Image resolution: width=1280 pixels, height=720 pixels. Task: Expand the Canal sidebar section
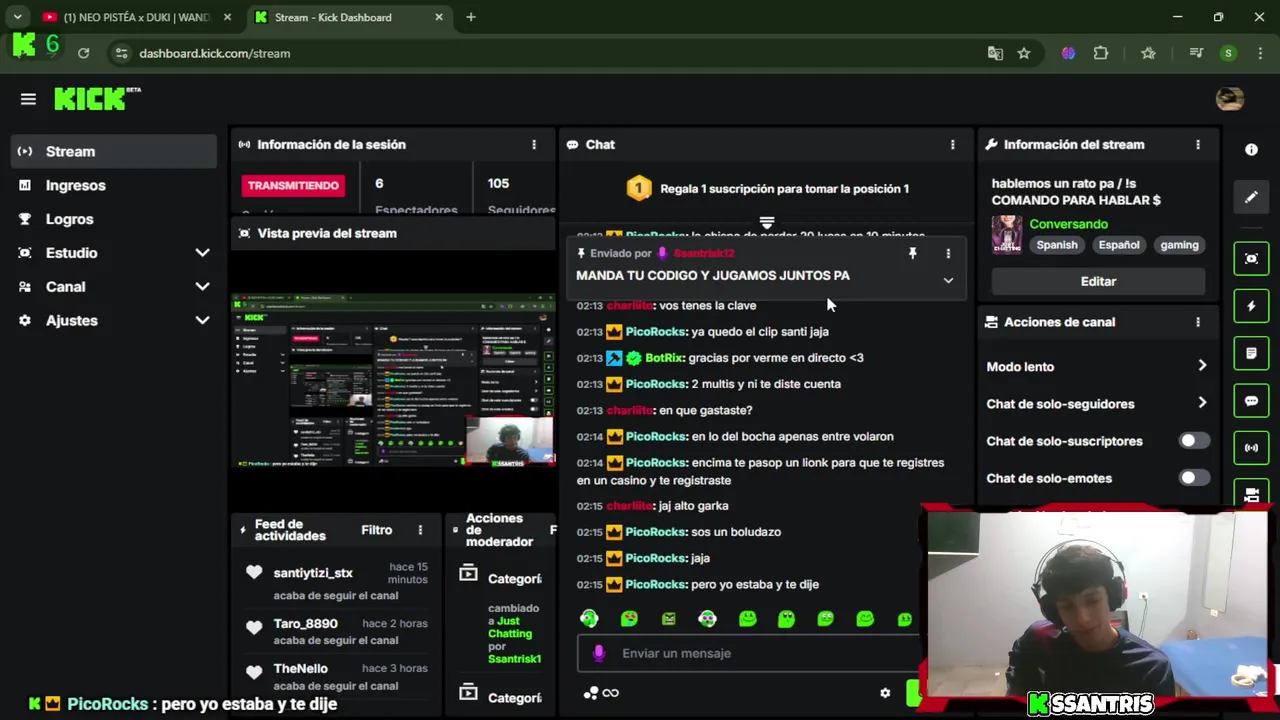114,287
